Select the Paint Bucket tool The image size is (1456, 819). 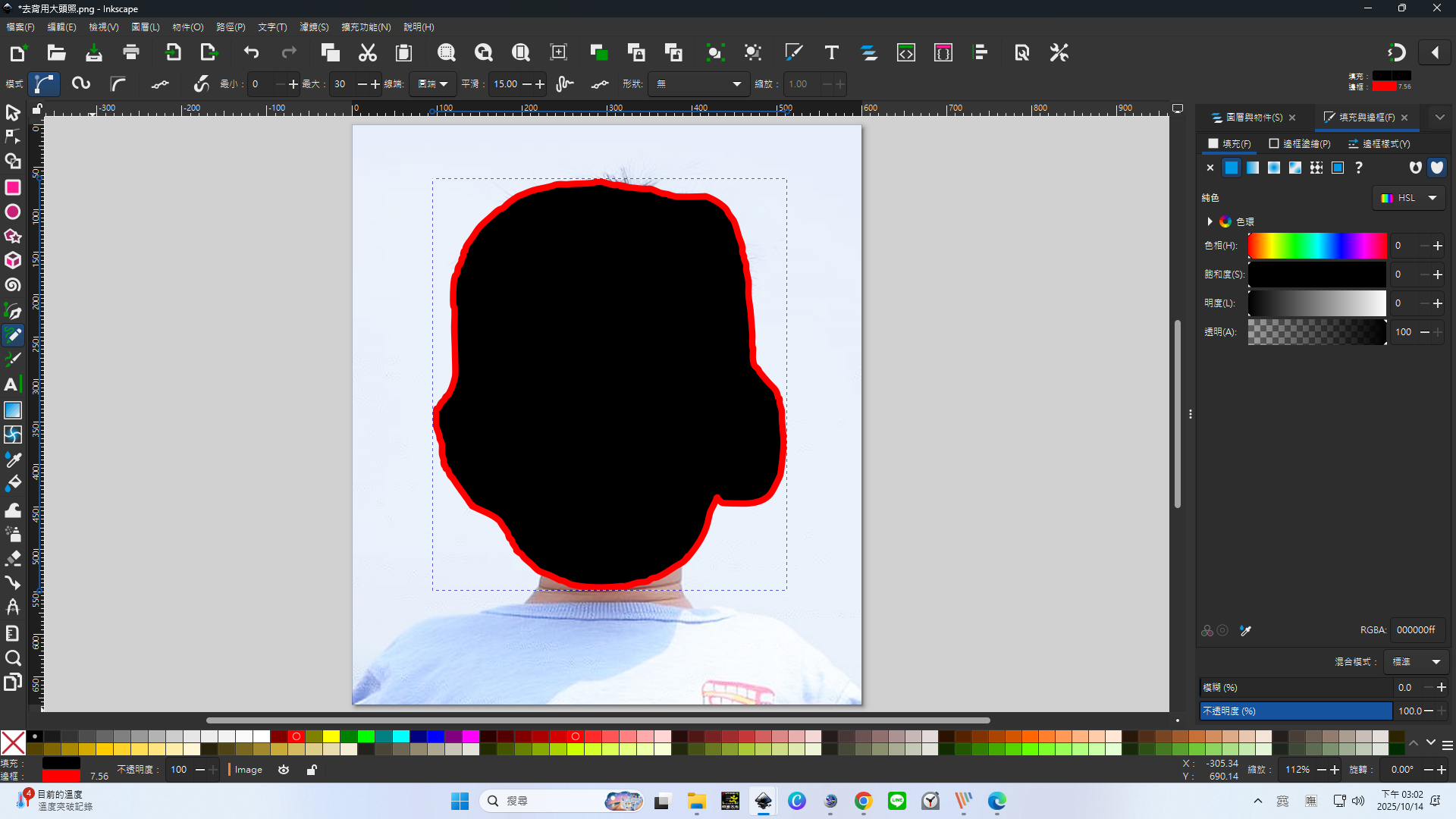[x=13, y=483]
